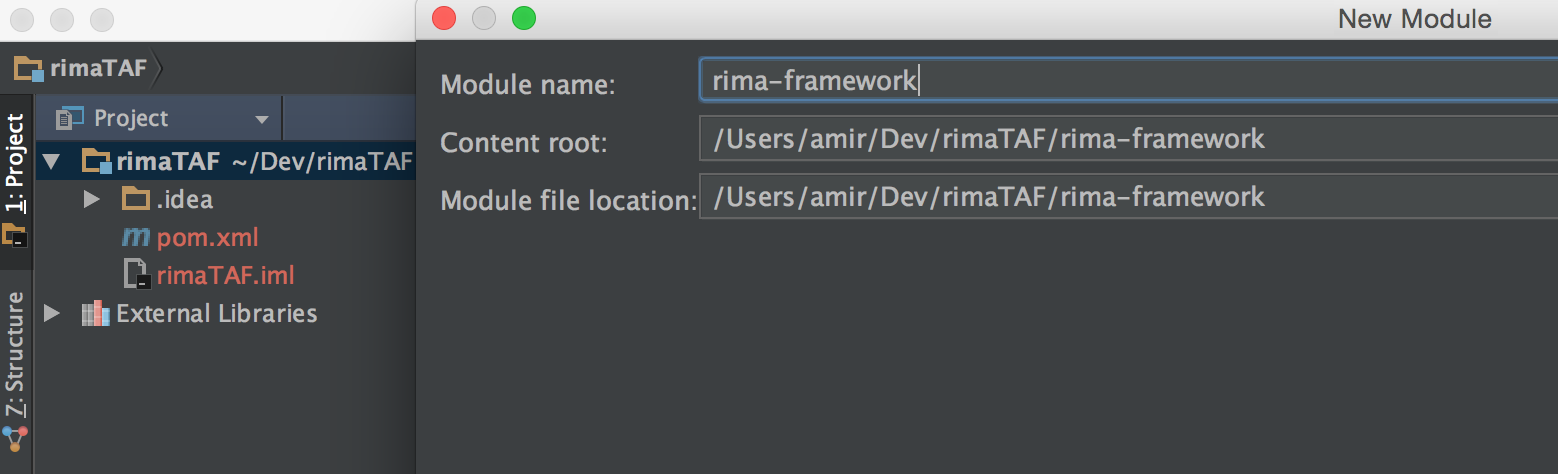The image size is (1558, 474).
Task: Click the Content root path field
Action: [1120, 138]
